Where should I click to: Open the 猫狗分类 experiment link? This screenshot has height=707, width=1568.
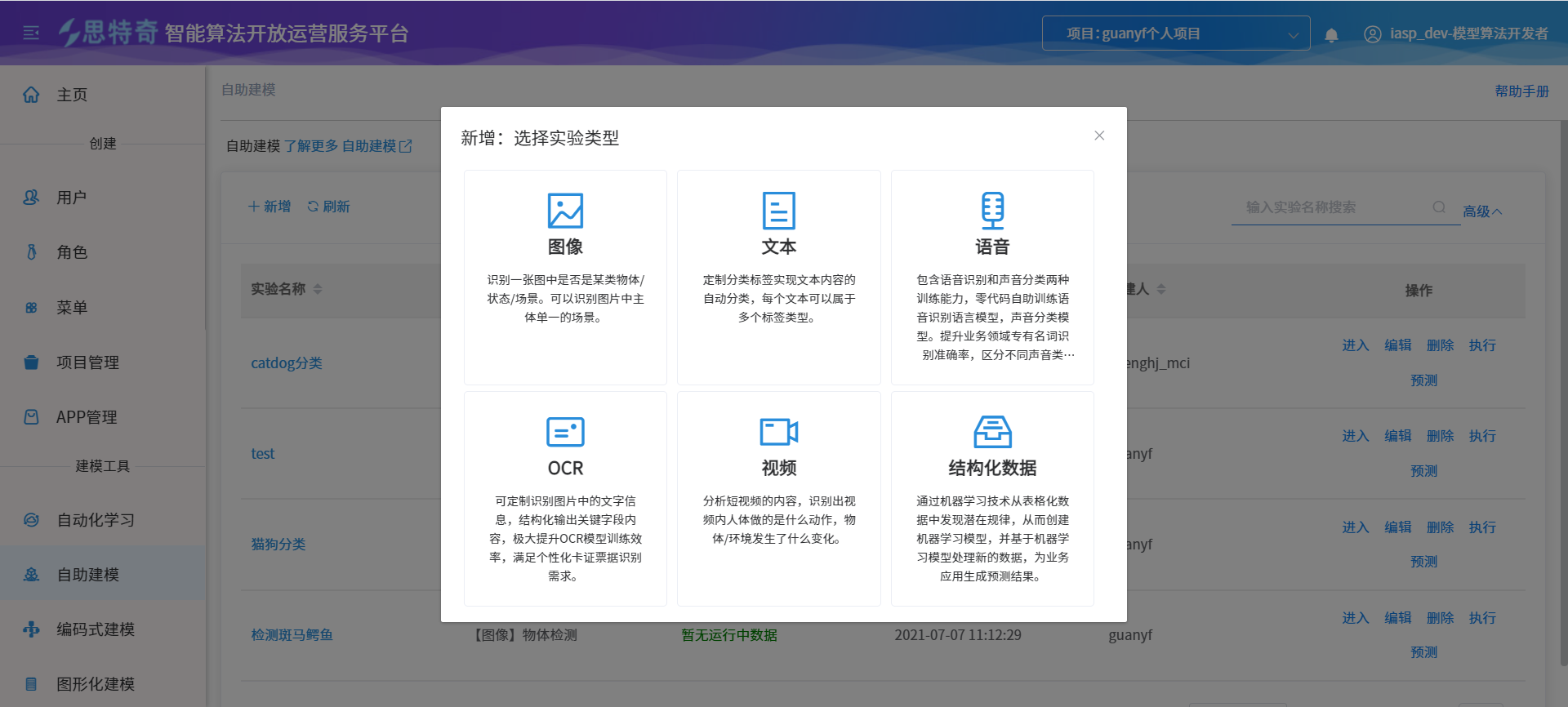(278, 545)
